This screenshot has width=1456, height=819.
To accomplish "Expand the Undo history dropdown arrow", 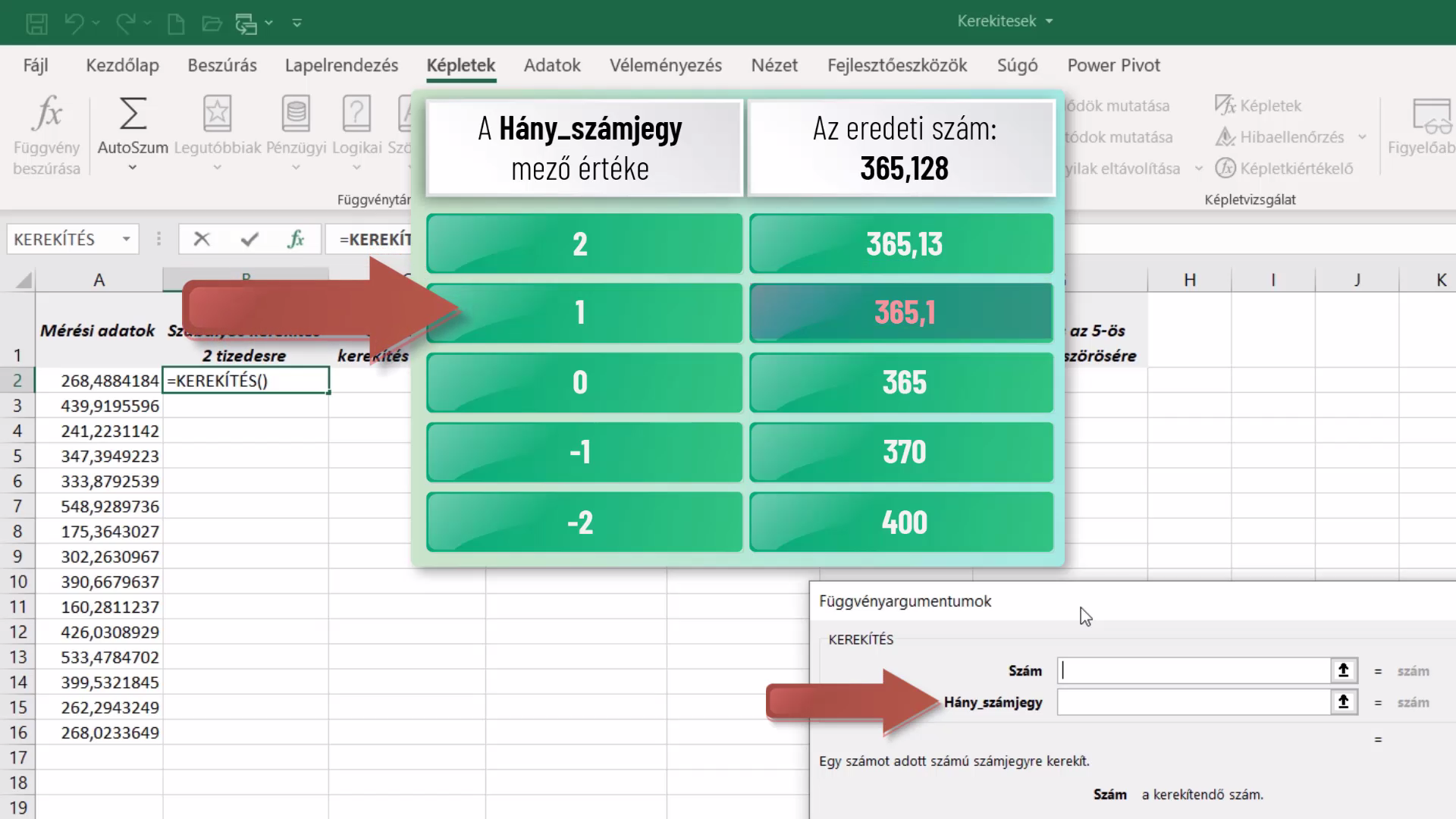I will coord(96,23).
